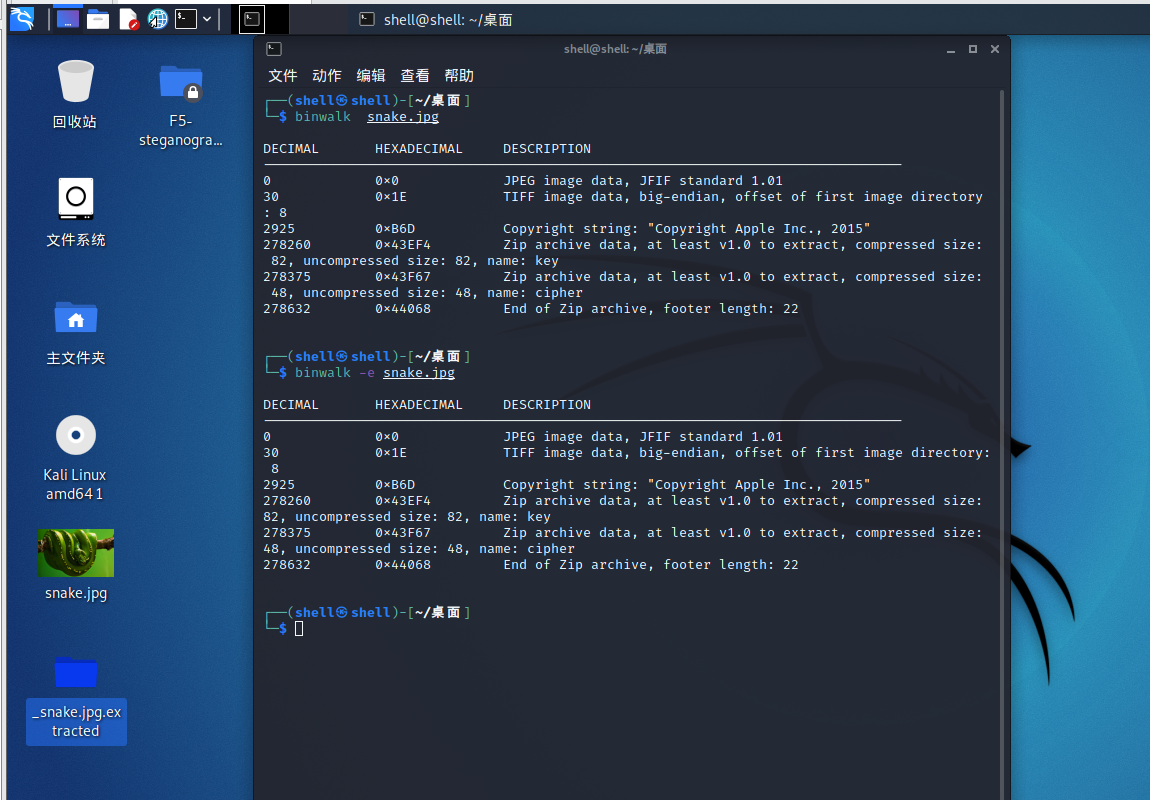Click the second 0×44068 hexadecimal value
Screen dimensions: 1150x800
tap(403, 565)
